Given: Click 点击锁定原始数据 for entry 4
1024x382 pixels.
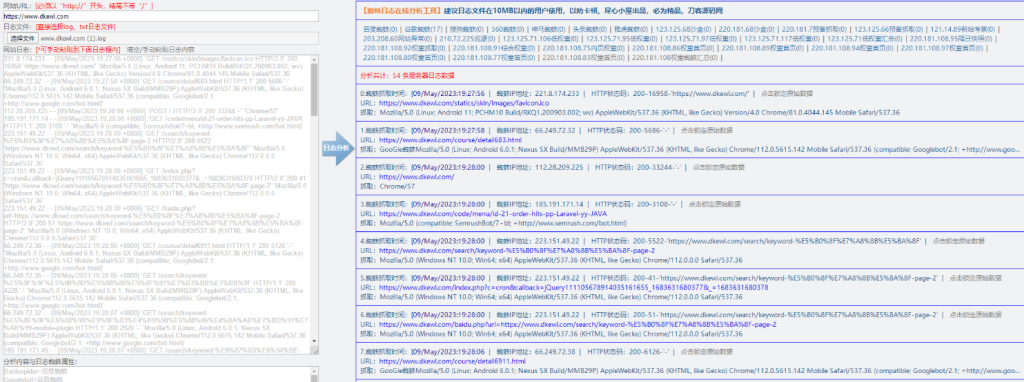Looking at the screenshot, I should [958, 240].
